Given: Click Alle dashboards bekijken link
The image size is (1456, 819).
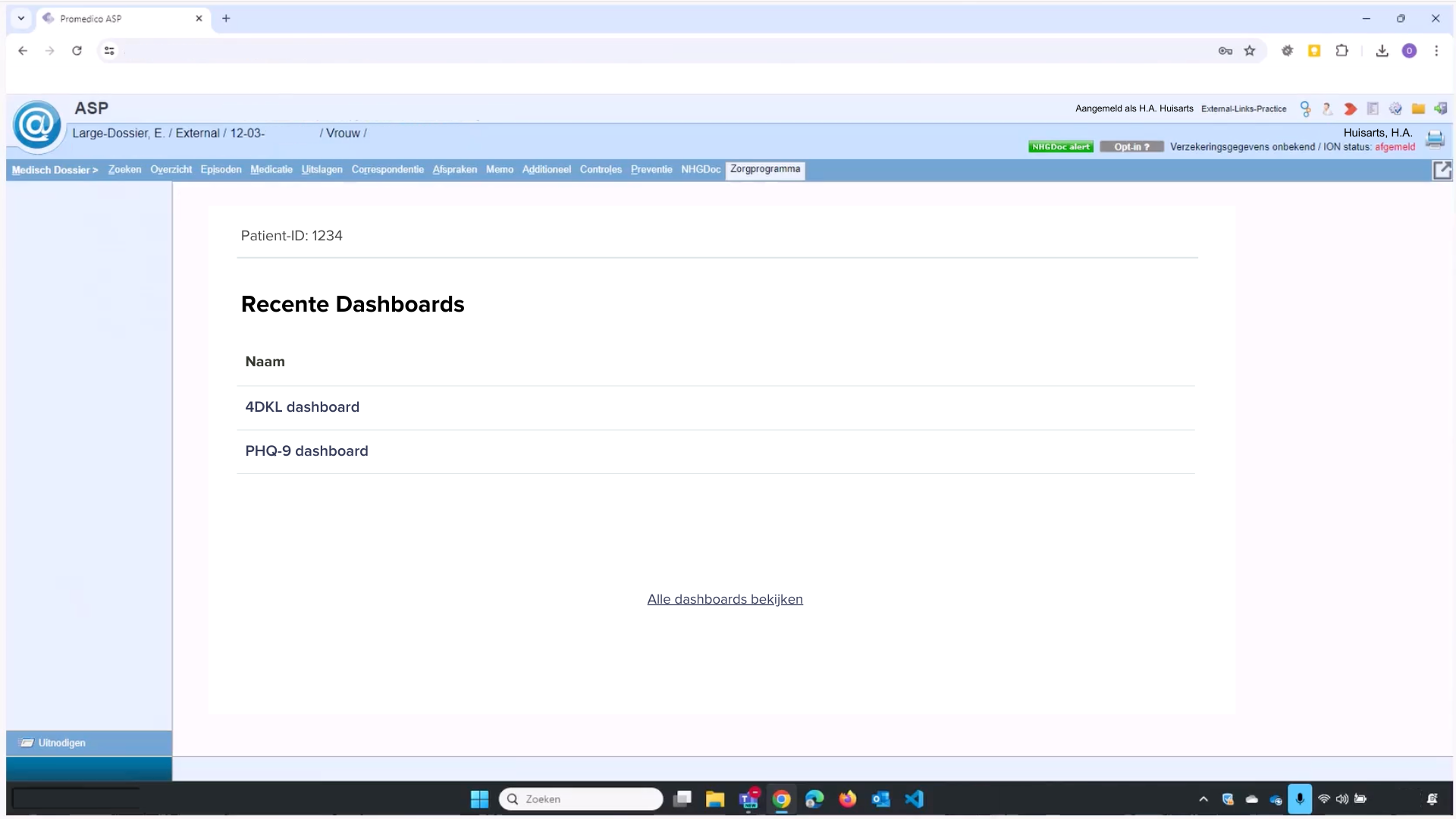Looking at the screenshot, I should click(x=725, y=599).
